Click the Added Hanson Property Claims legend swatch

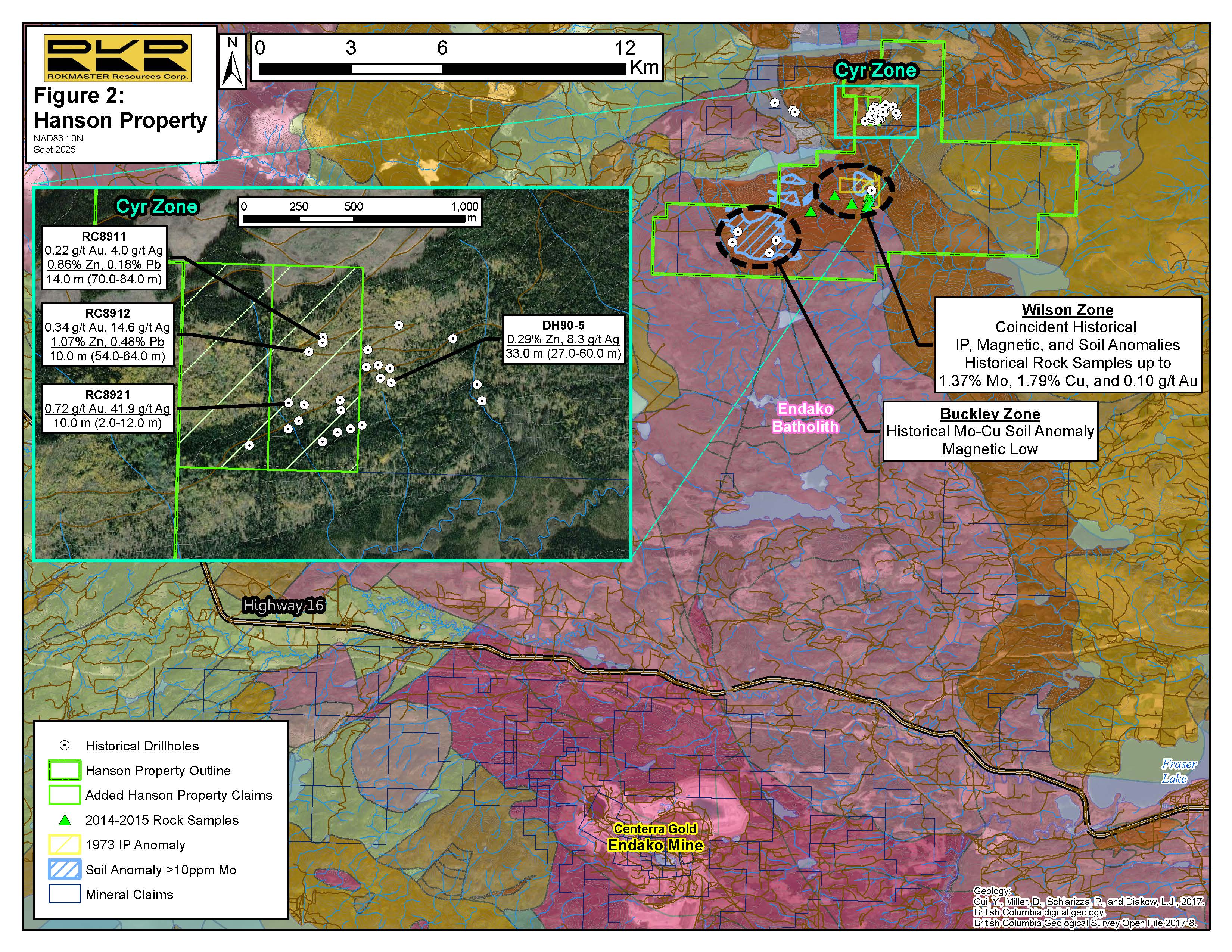point(65,795)
